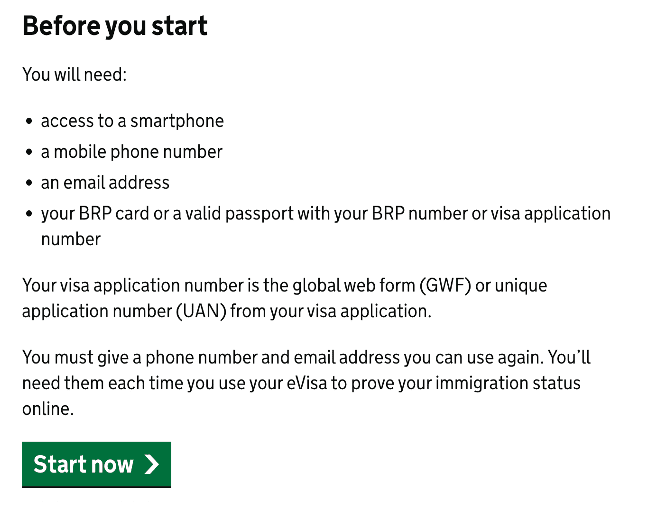Viewport: 648px width, 508px height.
Task: Click the bullet beside "access to a smartphone"
Action: 28,122
